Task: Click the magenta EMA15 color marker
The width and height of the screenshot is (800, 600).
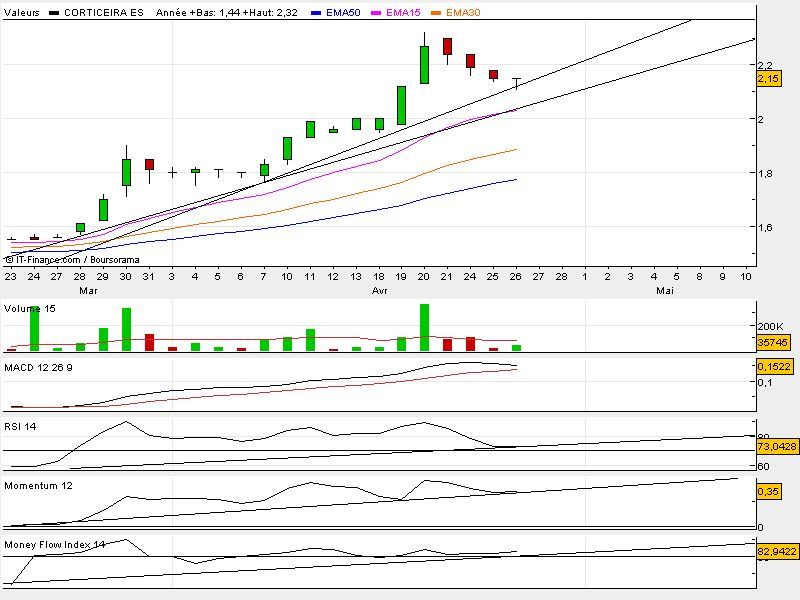Action: [376, 13]
